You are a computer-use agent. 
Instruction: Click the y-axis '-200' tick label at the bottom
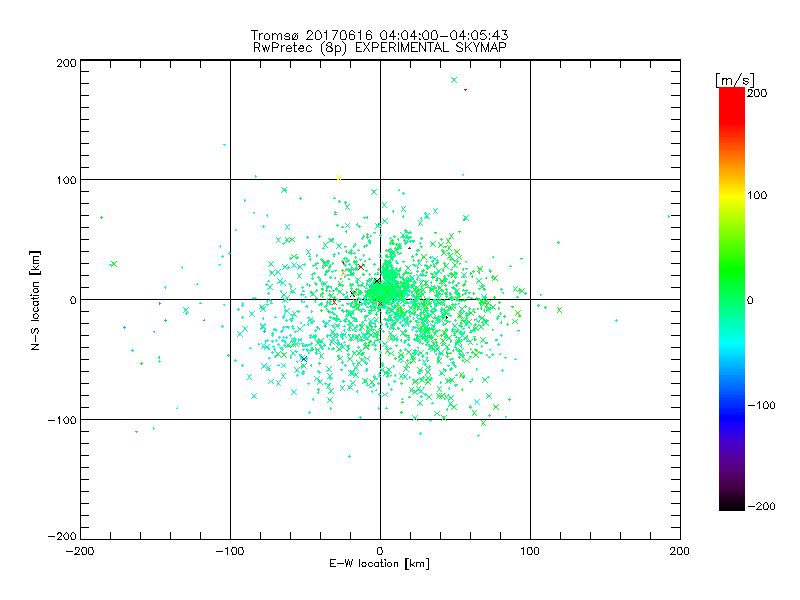62,536
